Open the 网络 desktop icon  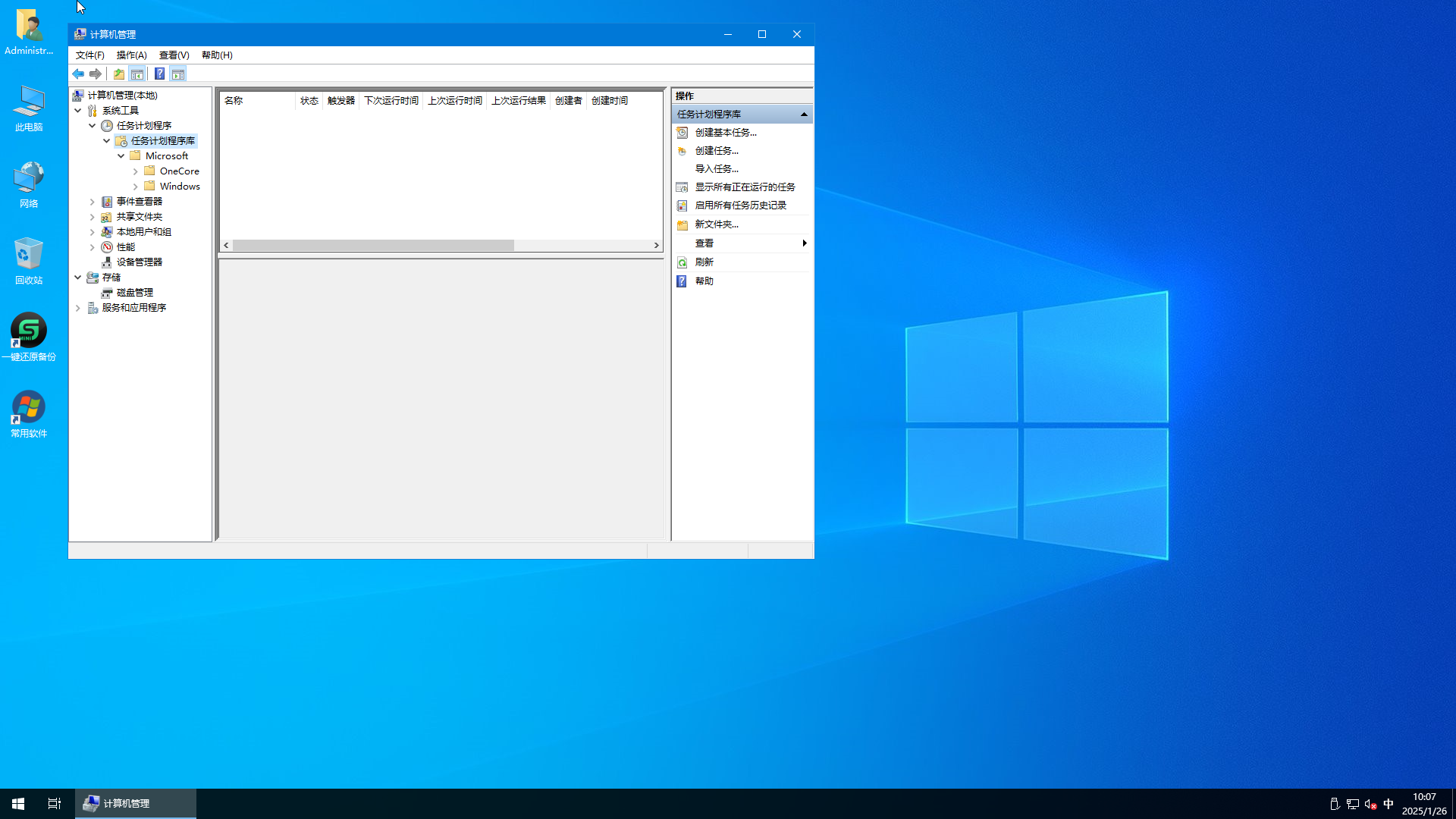tap(29, 184)
